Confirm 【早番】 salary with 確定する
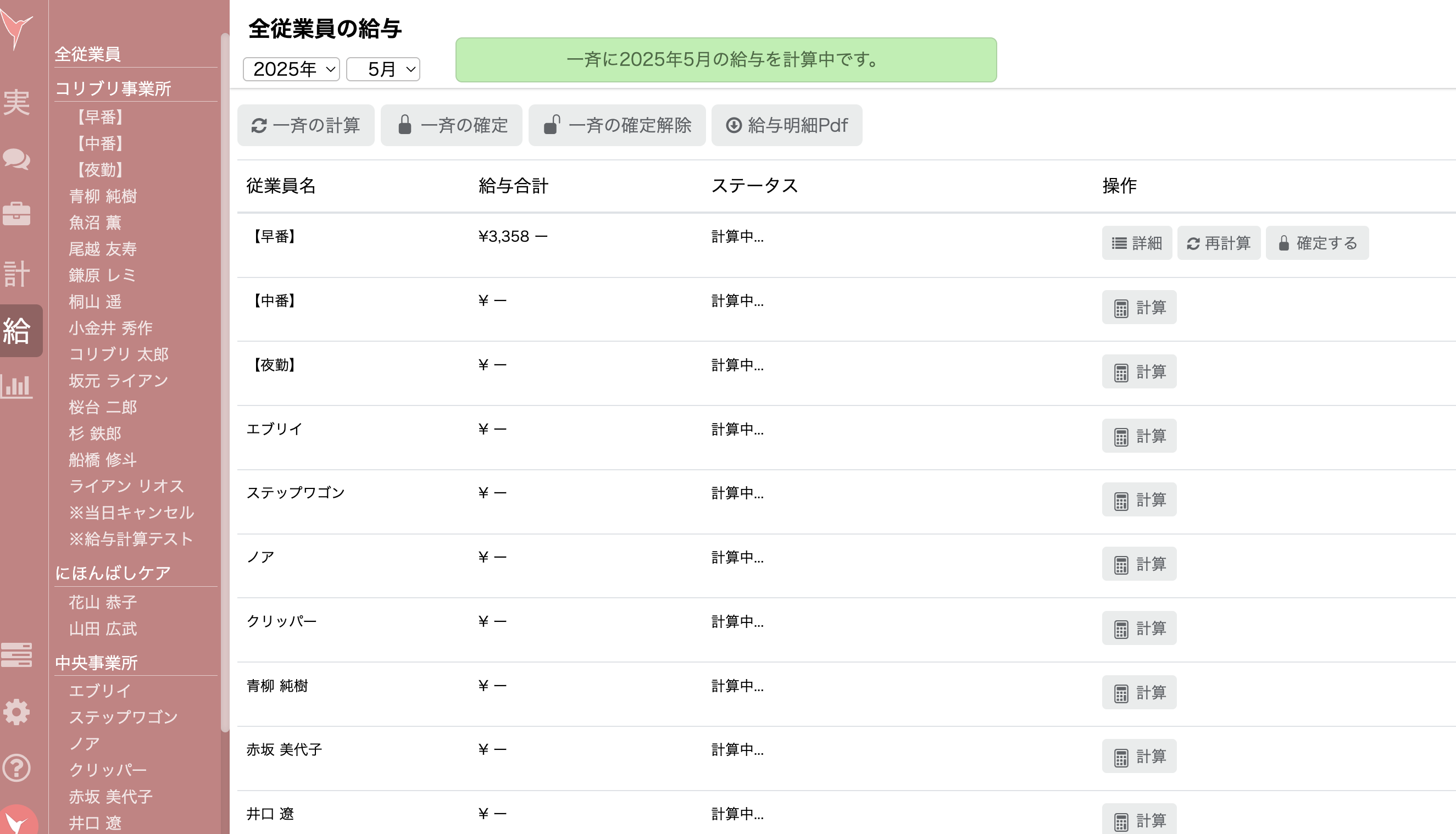The height and width of the screenshot is (834, 1456). pos(1318,243)
